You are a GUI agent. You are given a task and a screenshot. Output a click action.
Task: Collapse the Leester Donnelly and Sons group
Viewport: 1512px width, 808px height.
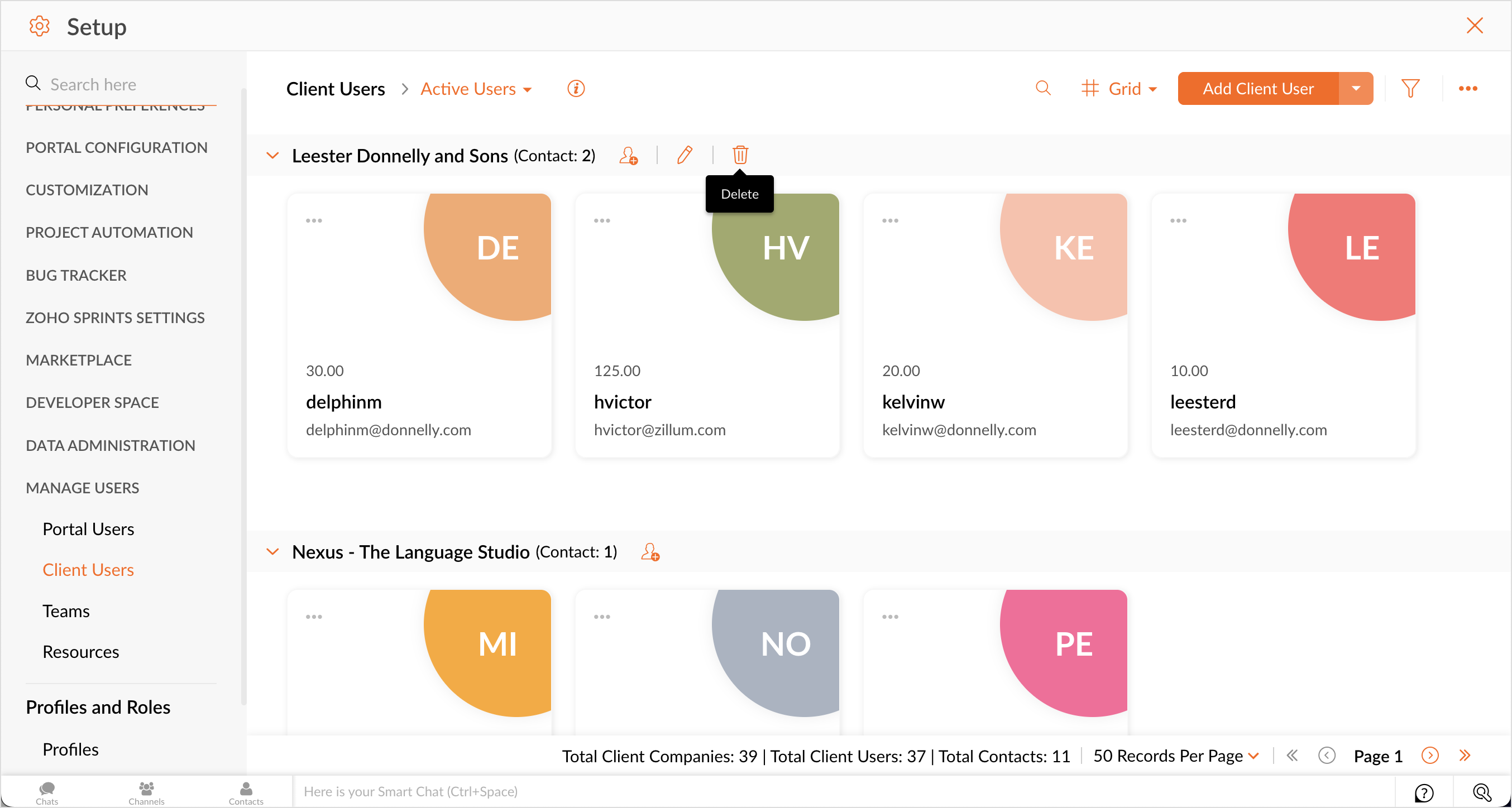point(272,156)
